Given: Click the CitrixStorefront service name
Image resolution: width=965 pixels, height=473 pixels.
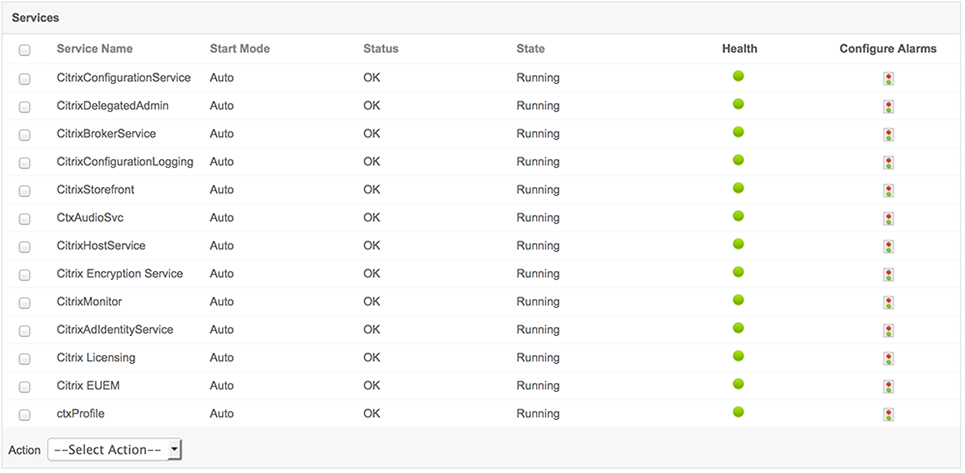Looking at the screenshot, I should coord(103,190).
